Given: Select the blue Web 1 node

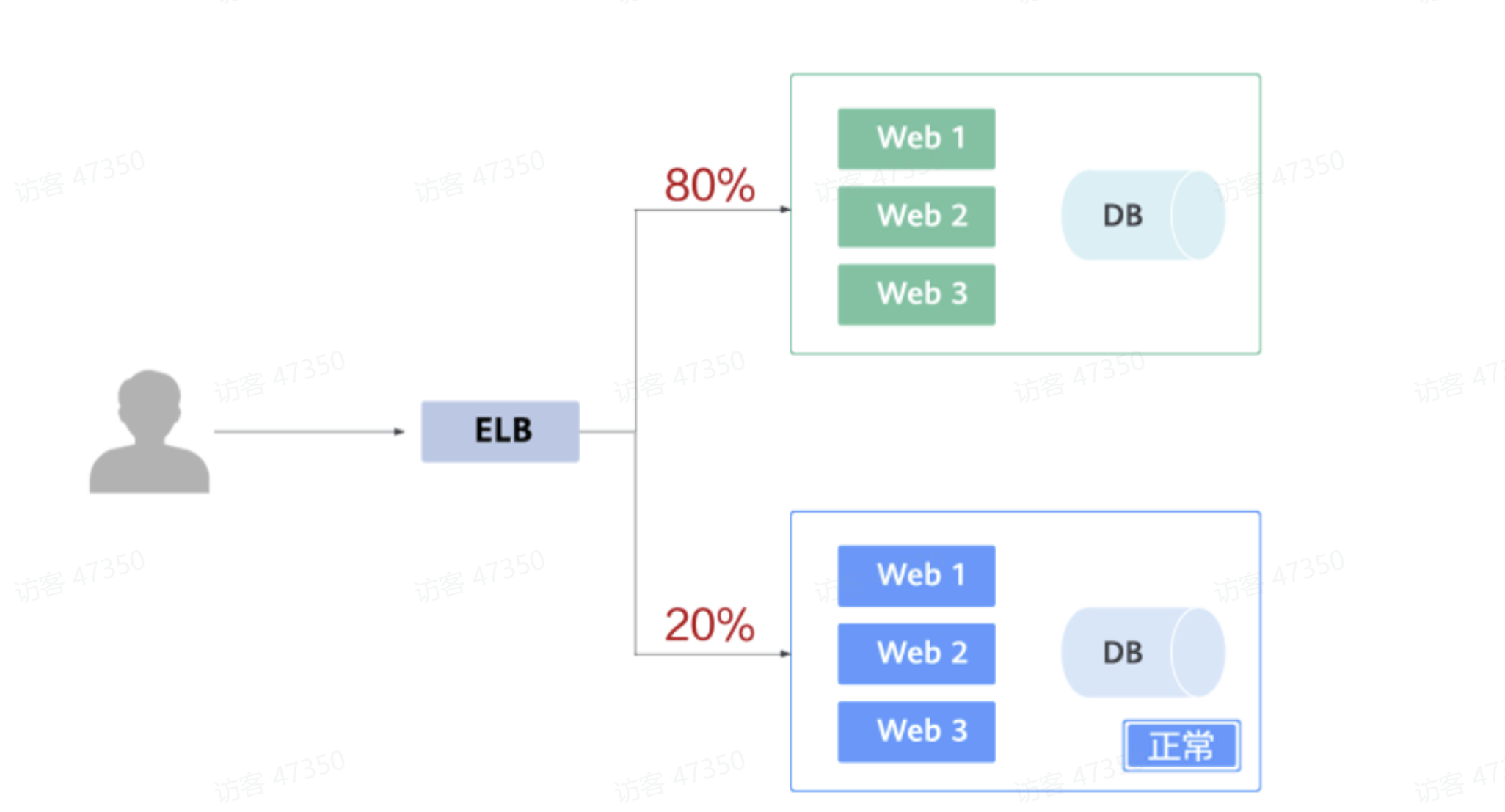Looking at the screenshot, I should [917, 576].
